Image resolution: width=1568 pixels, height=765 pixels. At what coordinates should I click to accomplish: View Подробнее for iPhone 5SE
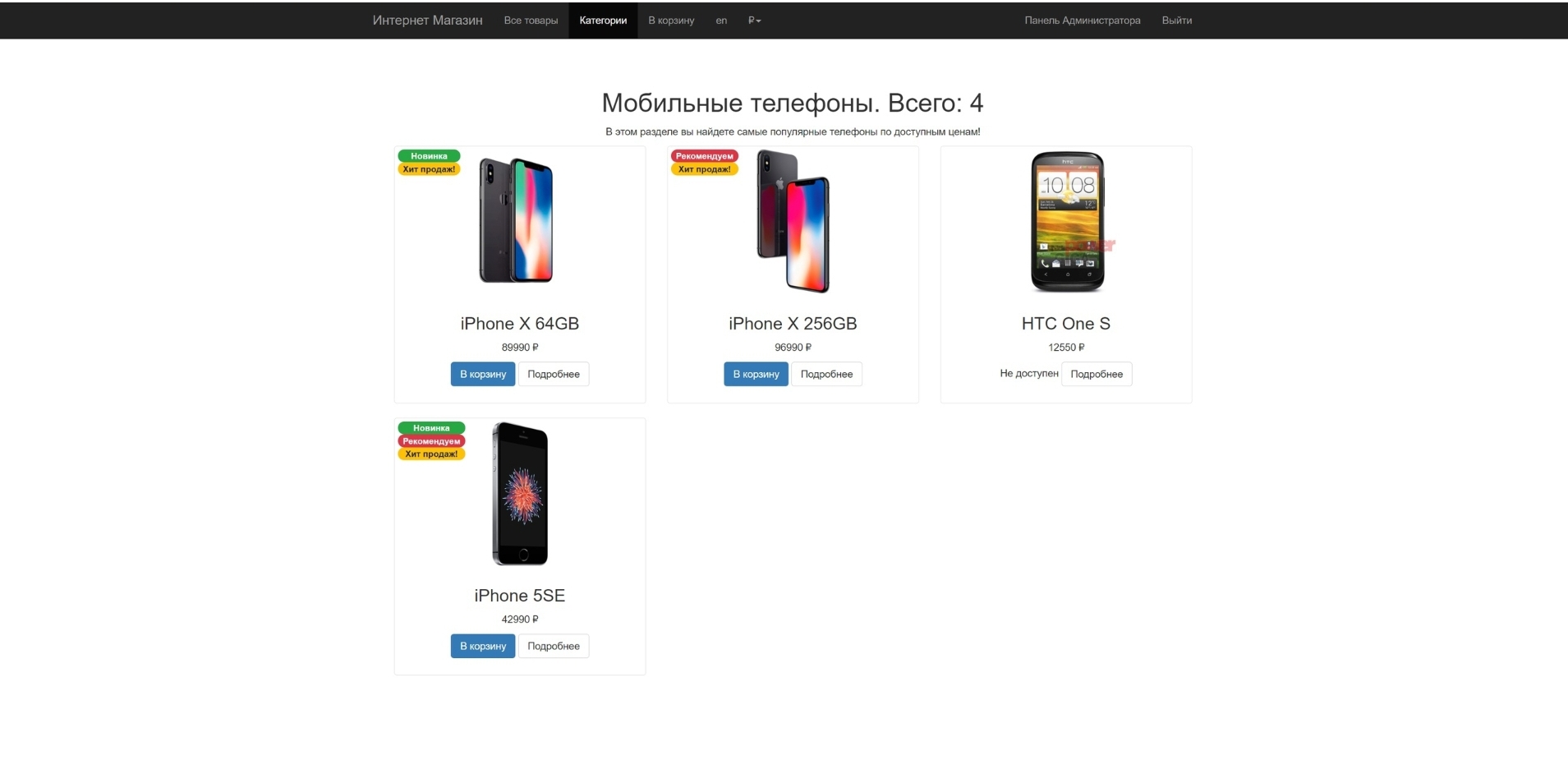coord(554,646)
